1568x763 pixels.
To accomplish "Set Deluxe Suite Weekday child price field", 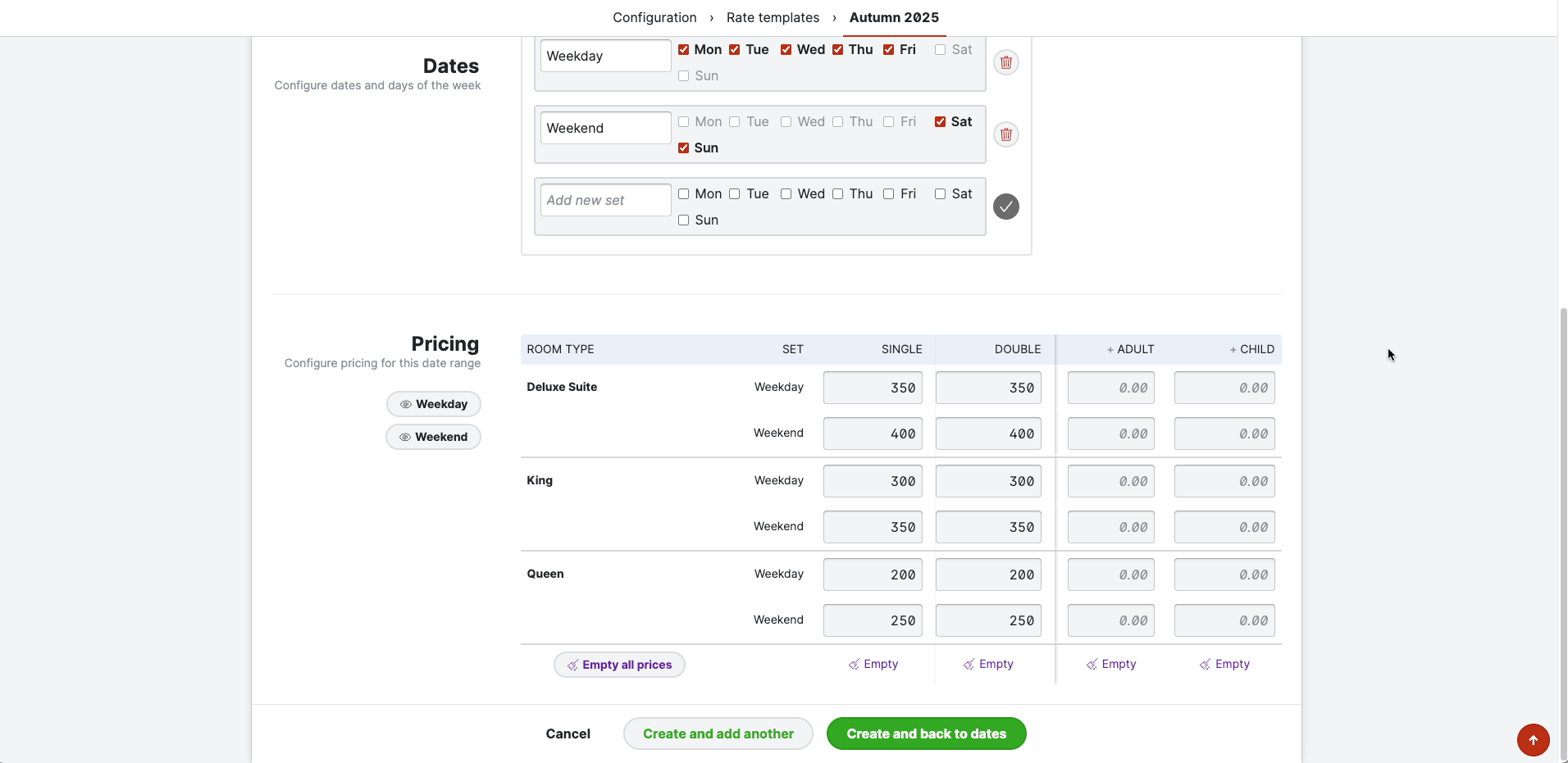I will [x=1224, y=388].
